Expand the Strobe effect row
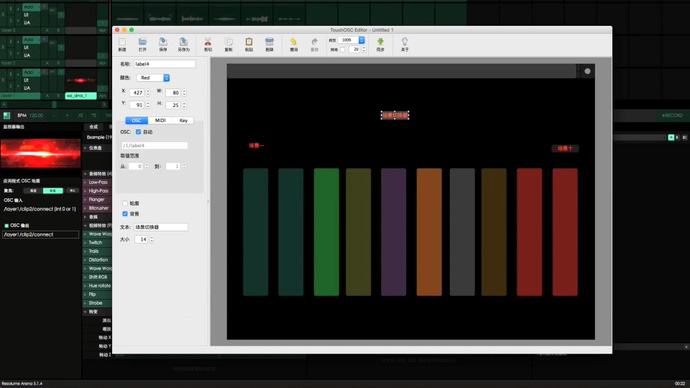Image resolution: width=690 pixels, height=388 pixels. [x=85, y=303]
